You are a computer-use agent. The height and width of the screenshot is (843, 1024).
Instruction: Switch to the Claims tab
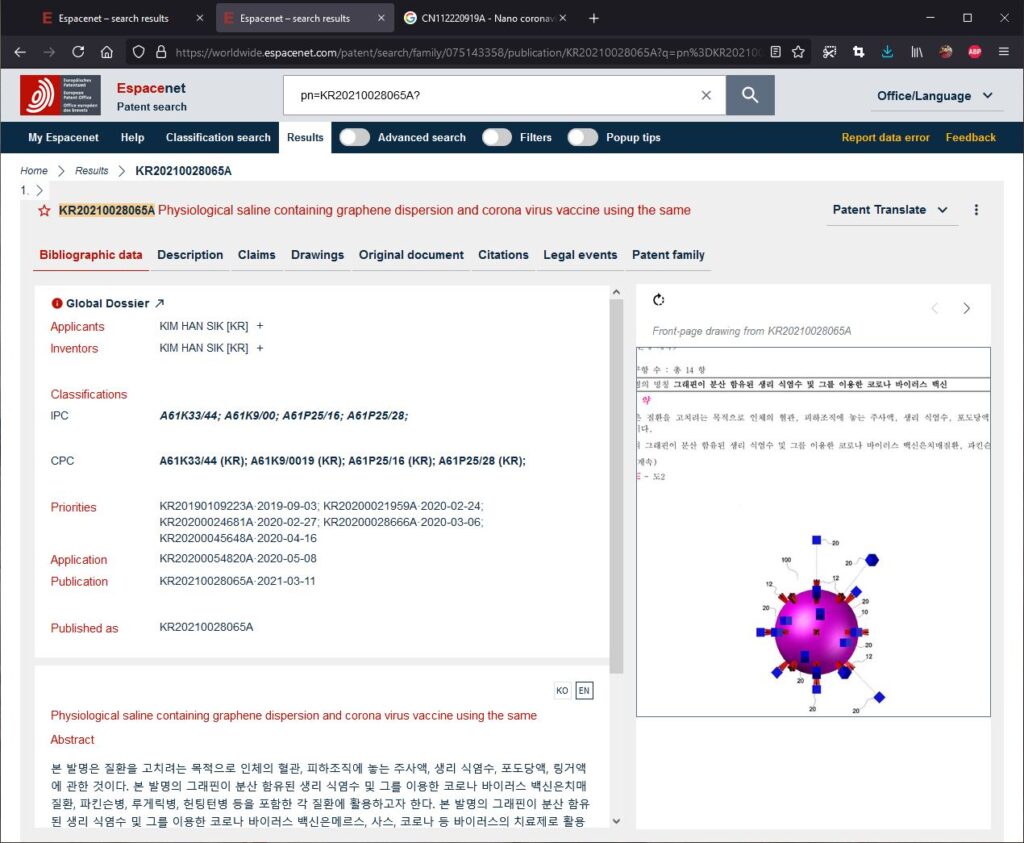pyautogui.click(x=256, y=255)
